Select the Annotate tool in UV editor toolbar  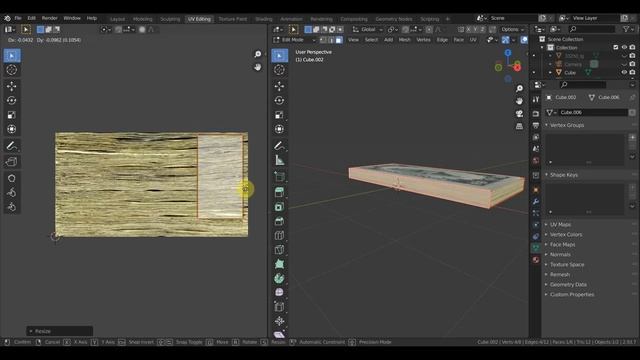click(11, 146)
